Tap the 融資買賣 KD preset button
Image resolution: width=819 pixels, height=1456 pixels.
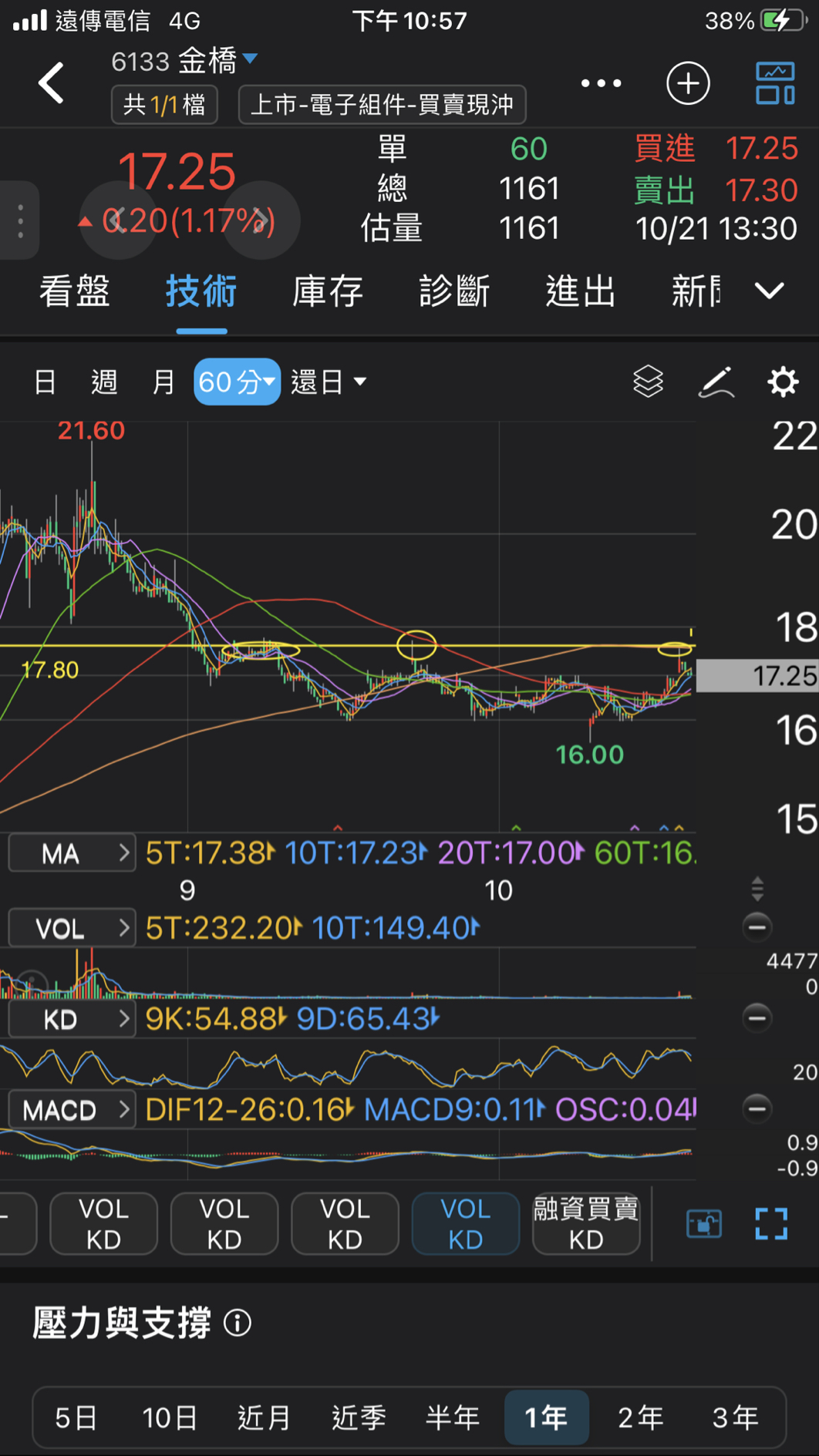586,1223
